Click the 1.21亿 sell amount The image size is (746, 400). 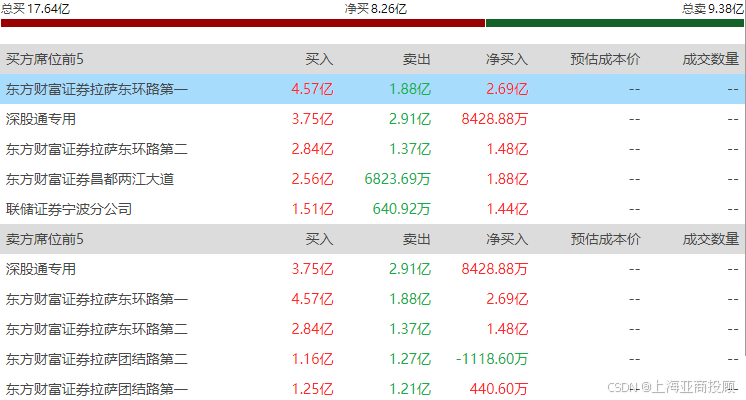(x=410, y=389)
